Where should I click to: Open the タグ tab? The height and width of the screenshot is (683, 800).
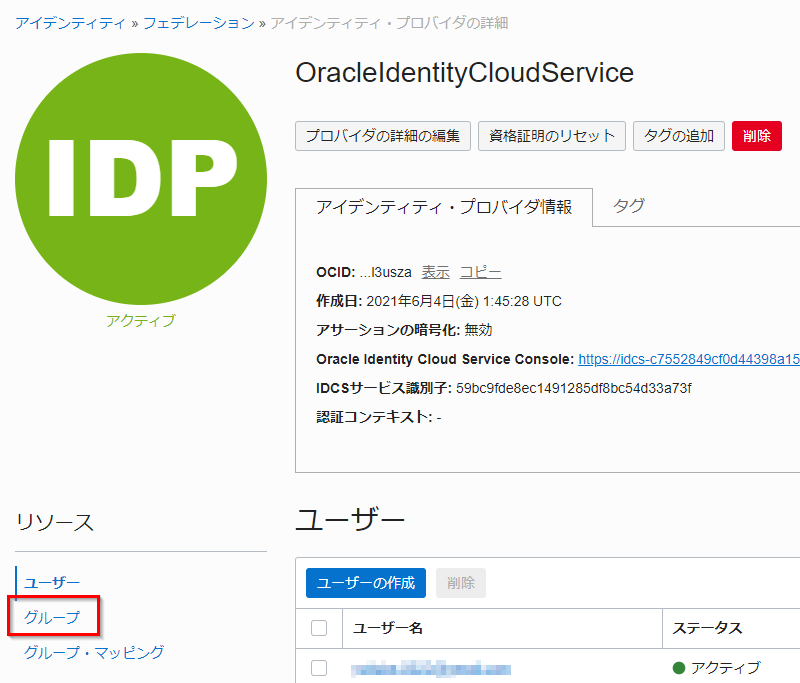(x=628, y=206)
